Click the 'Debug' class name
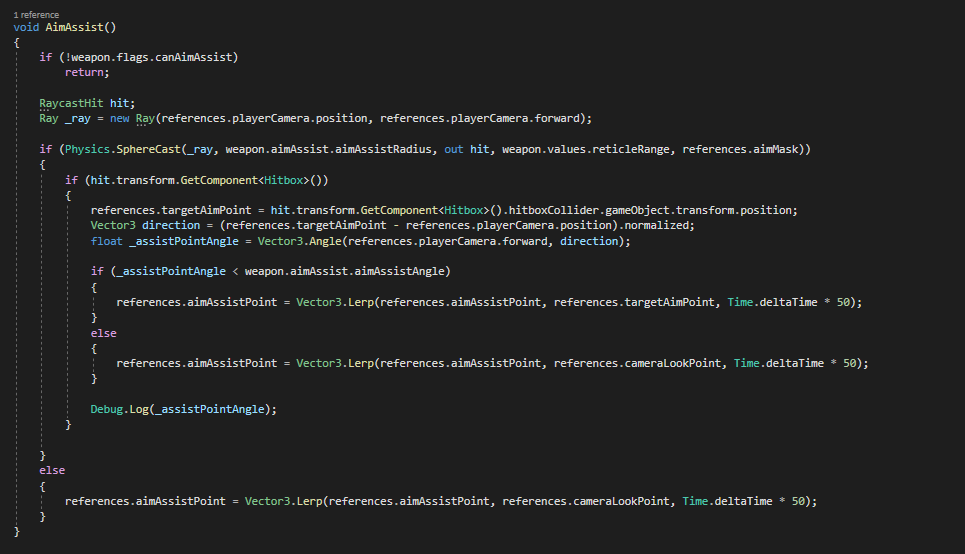This screenshot has width=965, height=554. (106, 409)
